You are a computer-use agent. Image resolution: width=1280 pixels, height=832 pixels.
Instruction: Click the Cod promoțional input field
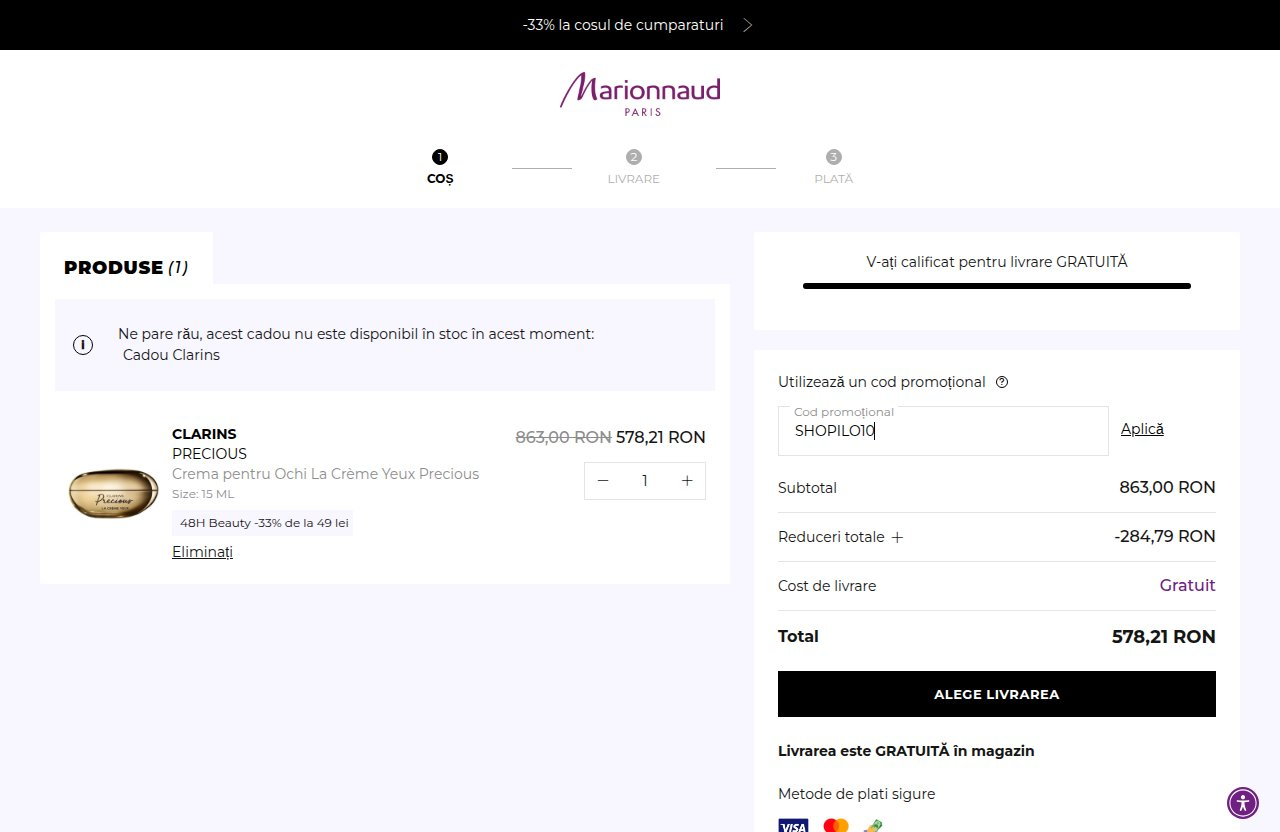tap(943, 431)
